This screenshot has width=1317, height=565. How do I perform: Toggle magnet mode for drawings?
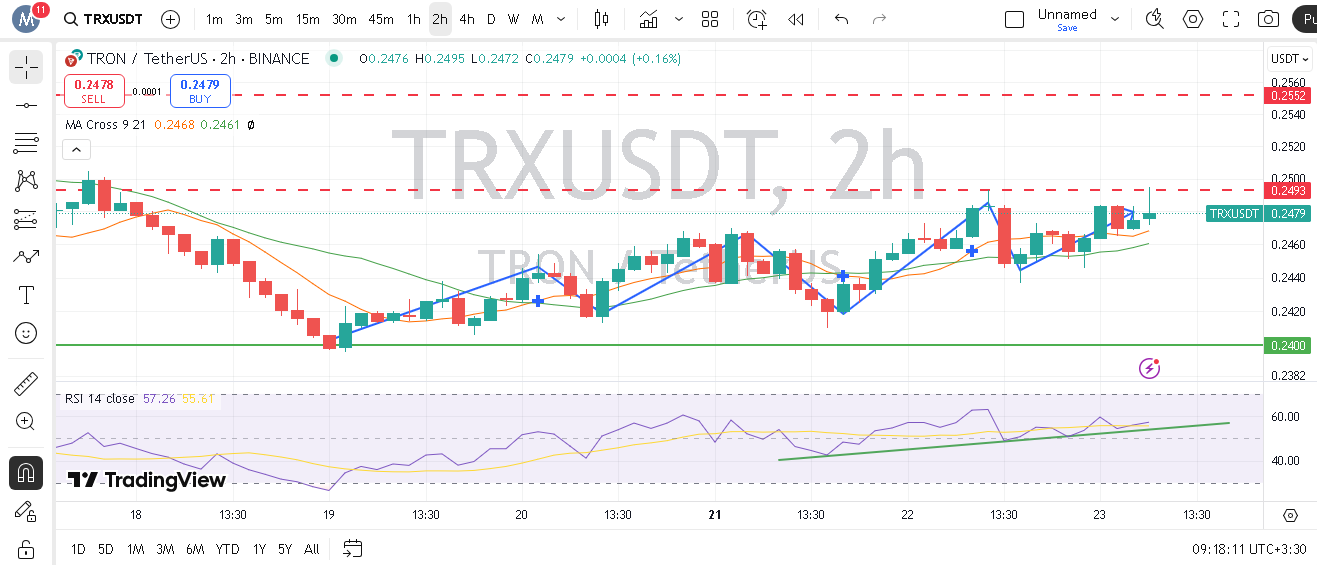pos(26,473)
